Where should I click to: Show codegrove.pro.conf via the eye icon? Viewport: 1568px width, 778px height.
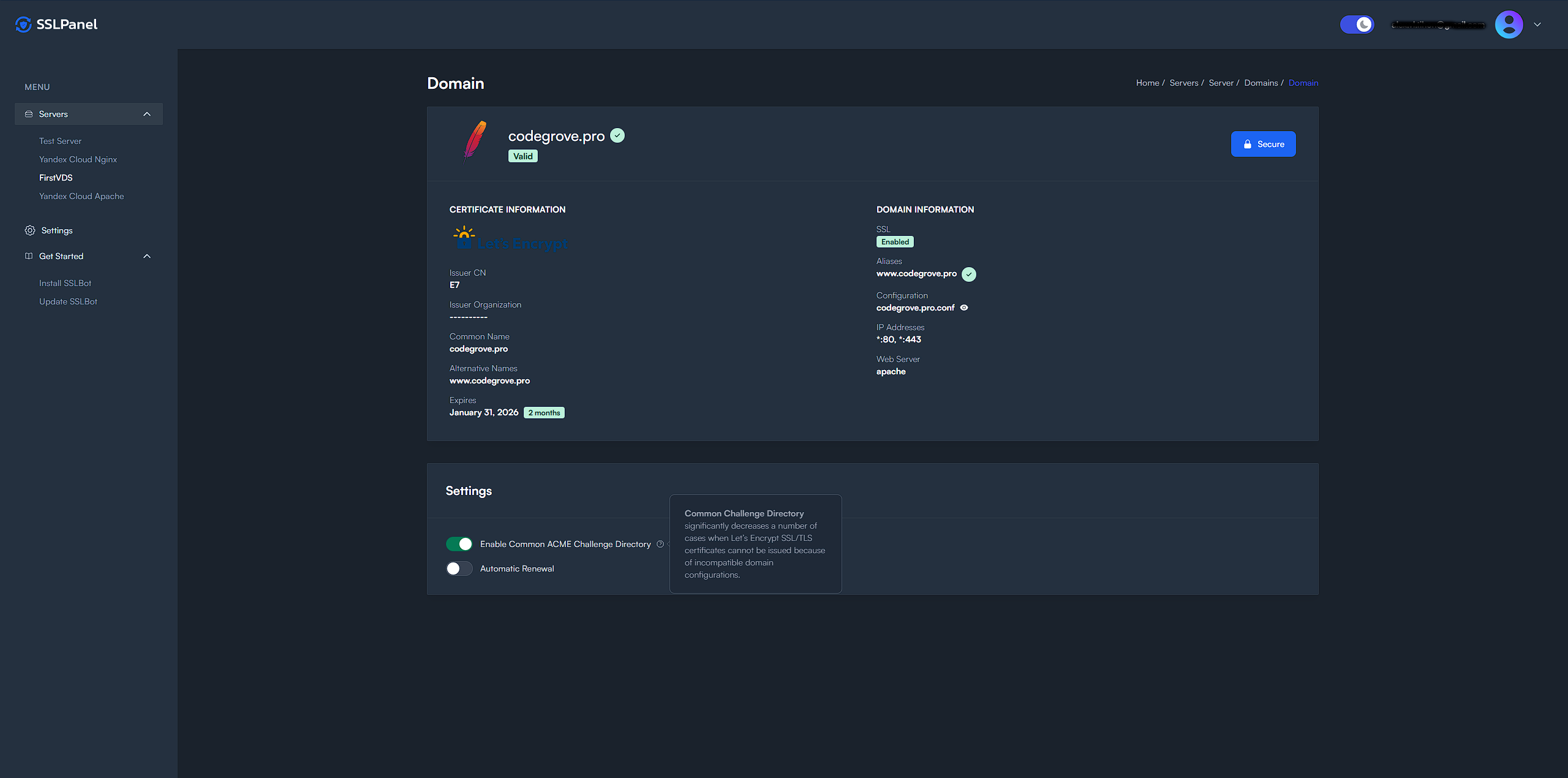click(964, 308)
